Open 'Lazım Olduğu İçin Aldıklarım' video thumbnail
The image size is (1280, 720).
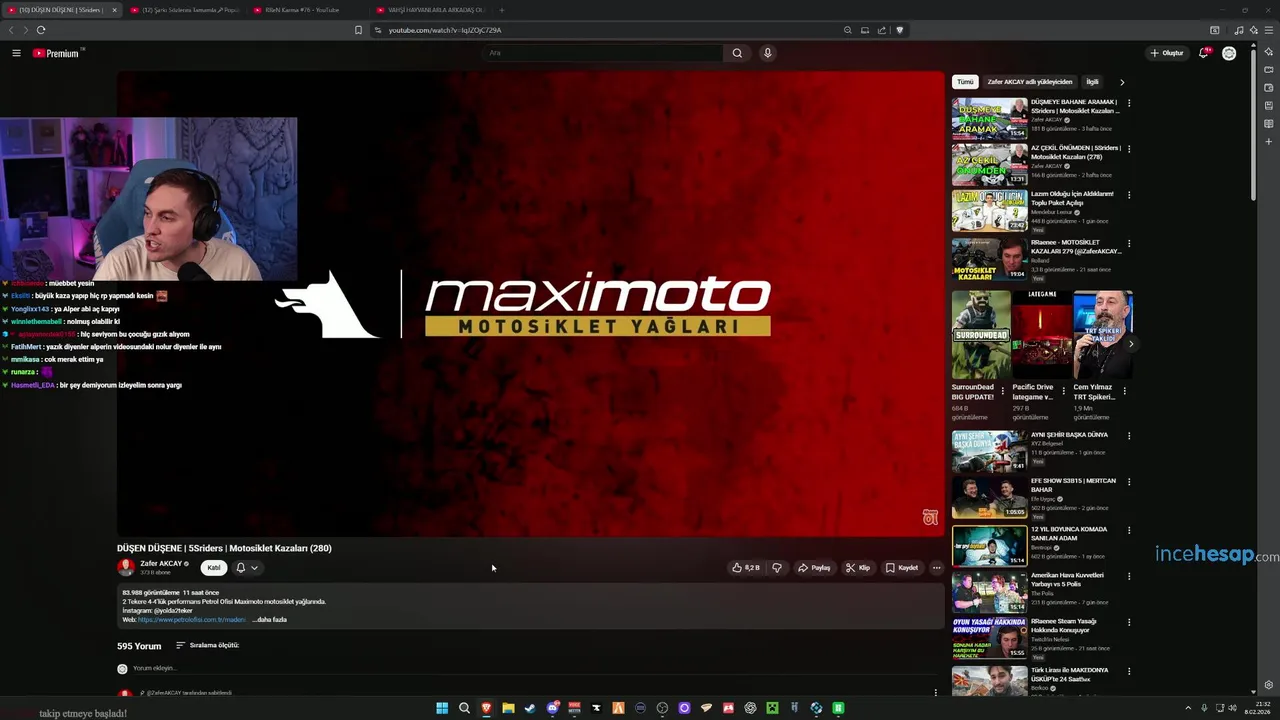tap(989, 210)
